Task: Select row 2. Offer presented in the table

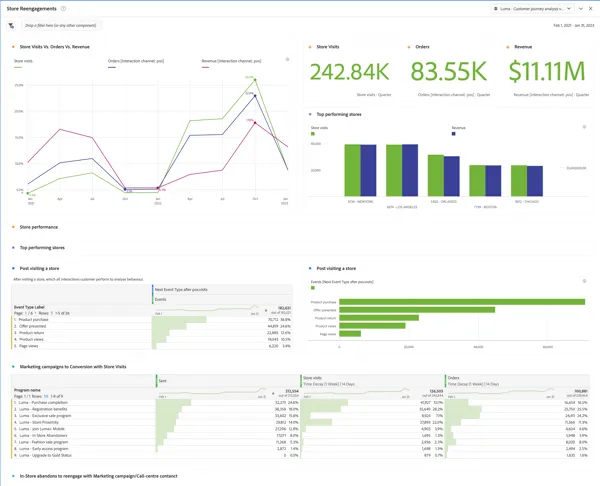Action: click(152, 326)
